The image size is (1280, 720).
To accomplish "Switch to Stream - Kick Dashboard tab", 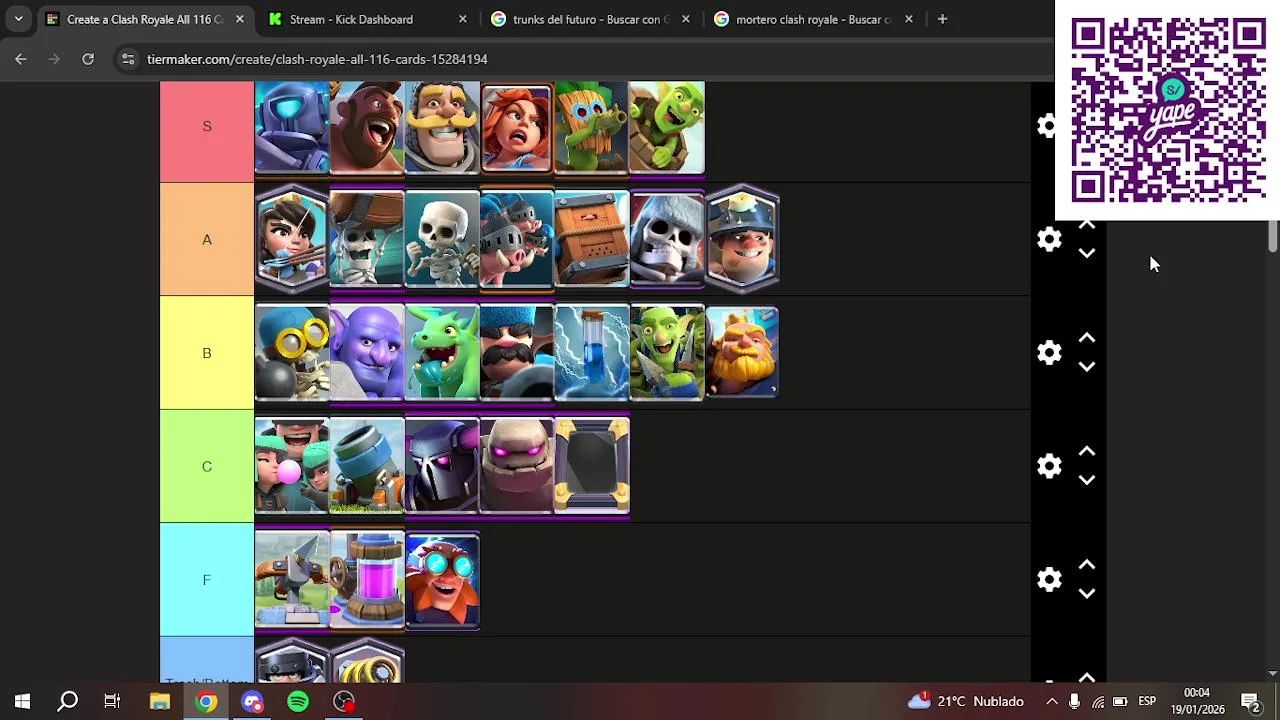I will click(x=367, y=19).
